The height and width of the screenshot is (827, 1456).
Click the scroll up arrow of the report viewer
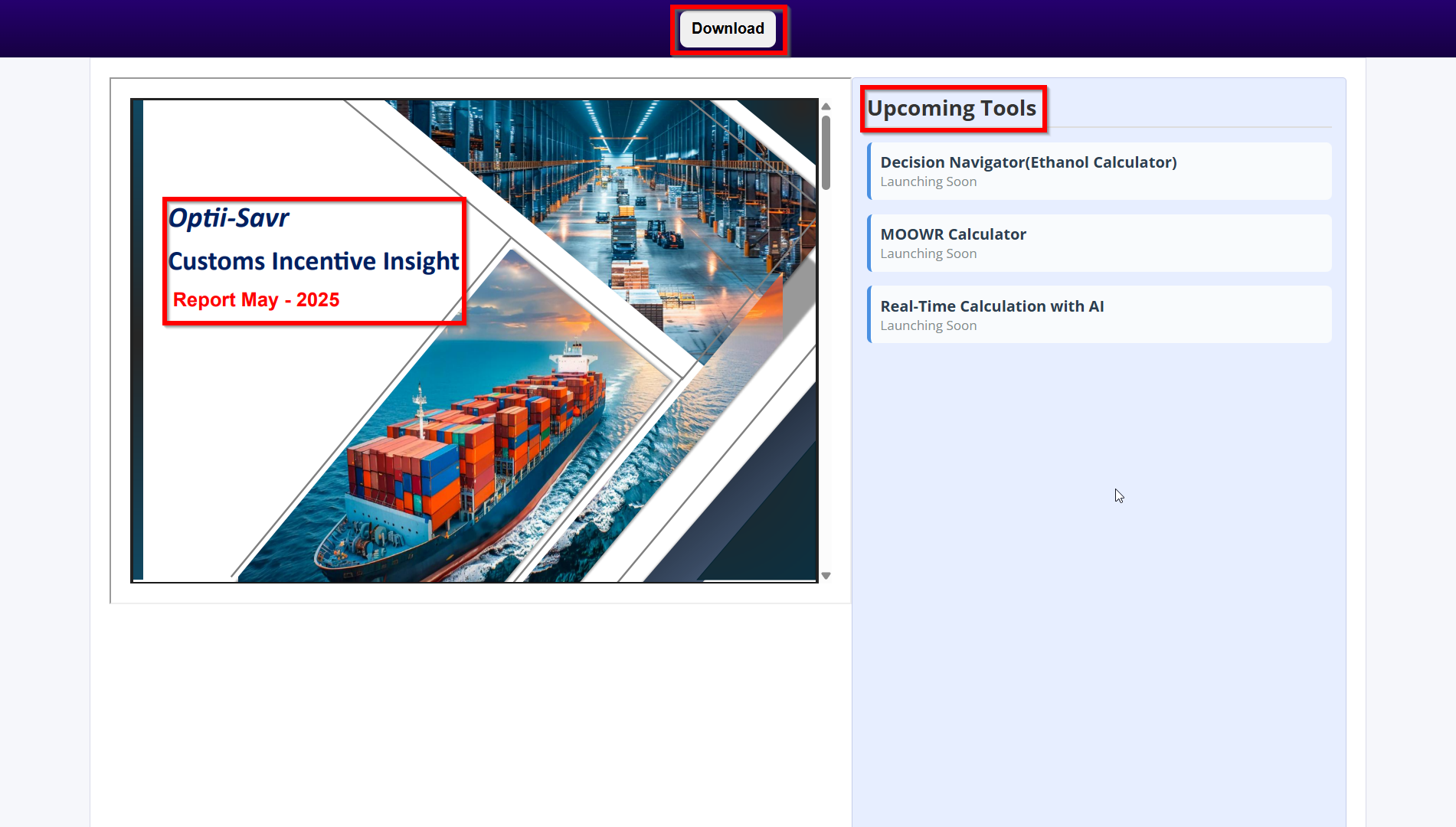(x=826, y=106)
